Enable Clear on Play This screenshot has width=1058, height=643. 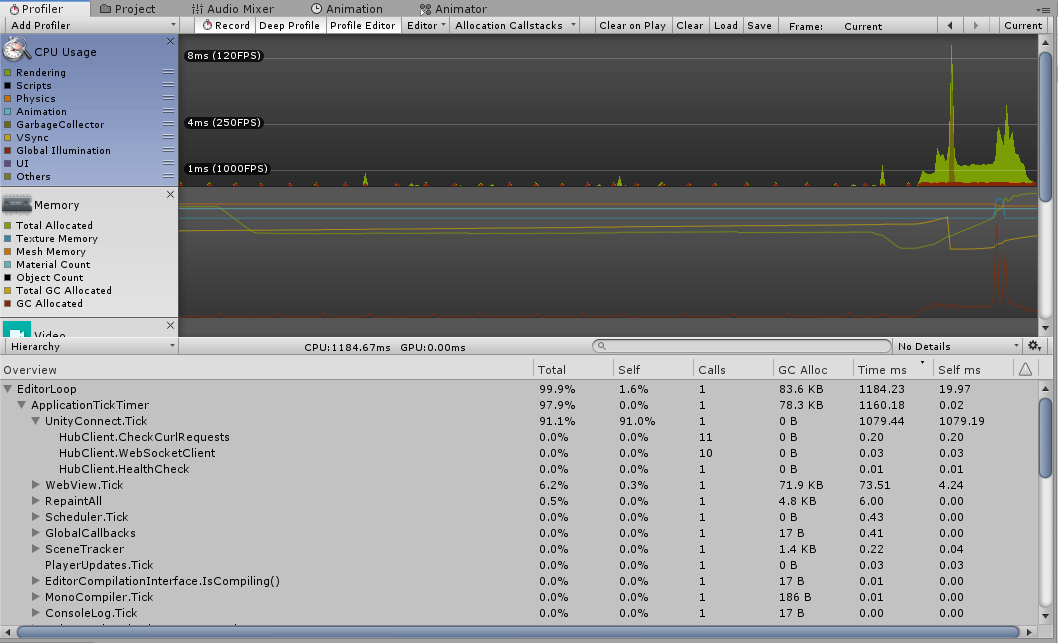632,25
